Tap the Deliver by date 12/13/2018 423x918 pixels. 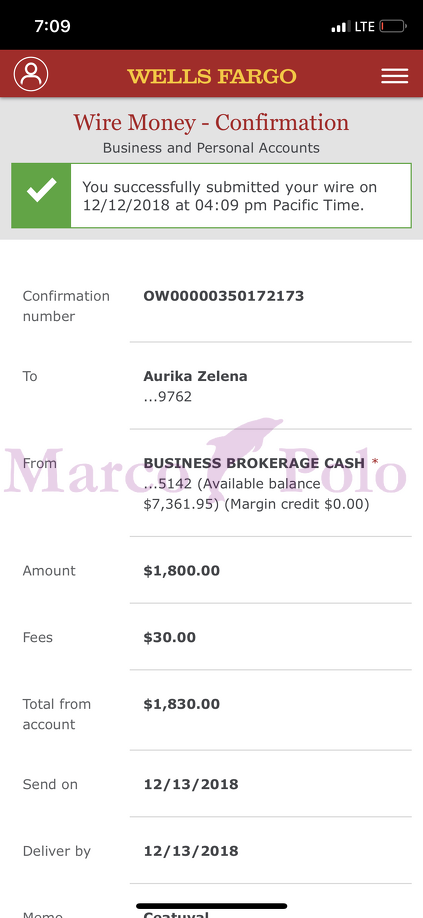pos(191,851)
